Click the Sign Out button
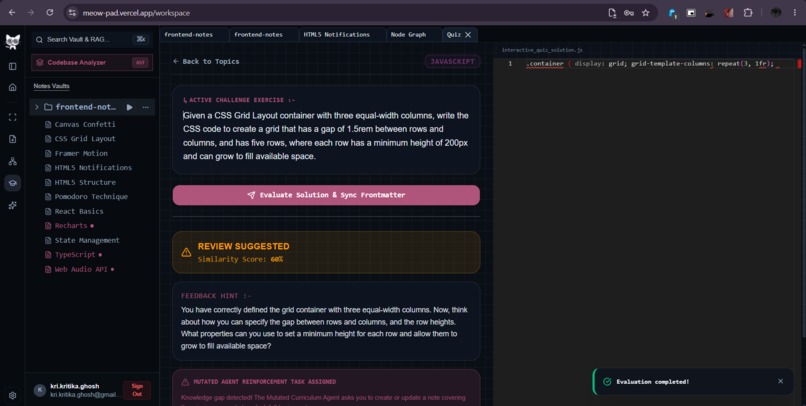The width and height of the screenshot is (806, 406). pos(137,390)
